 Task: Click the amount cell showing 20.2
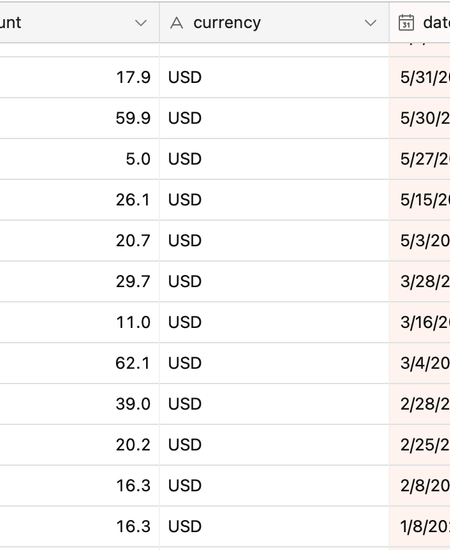pos(80,445)
